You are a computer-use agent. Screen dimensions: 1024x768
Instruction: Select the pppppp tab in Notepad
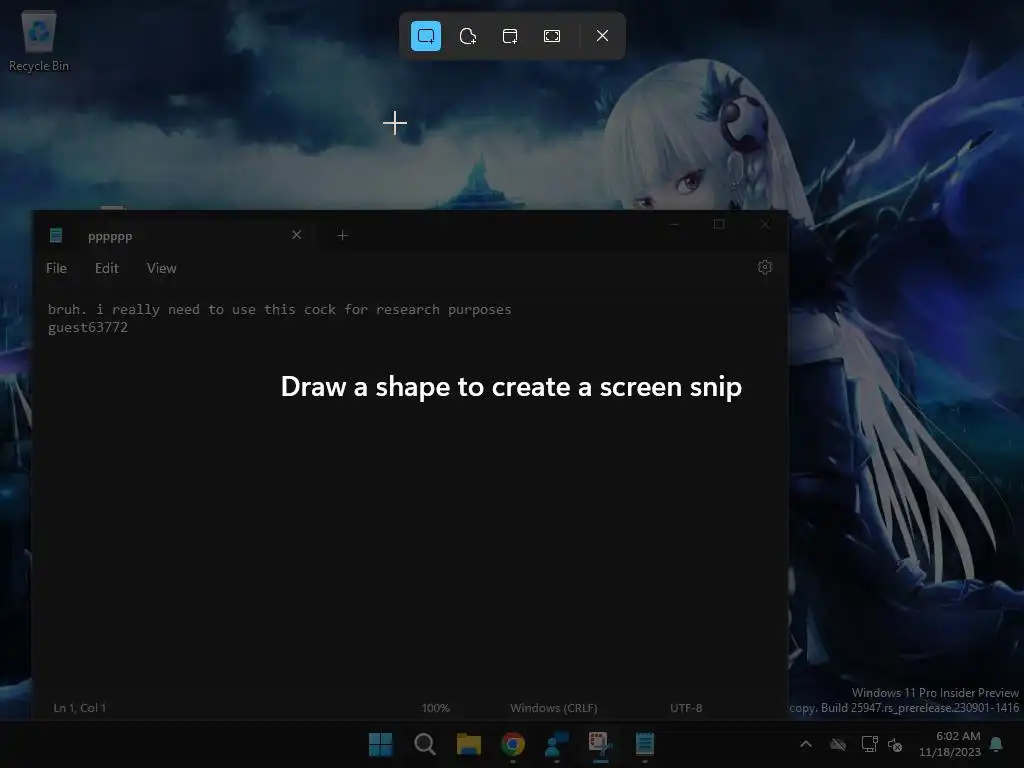pos(176,236)
